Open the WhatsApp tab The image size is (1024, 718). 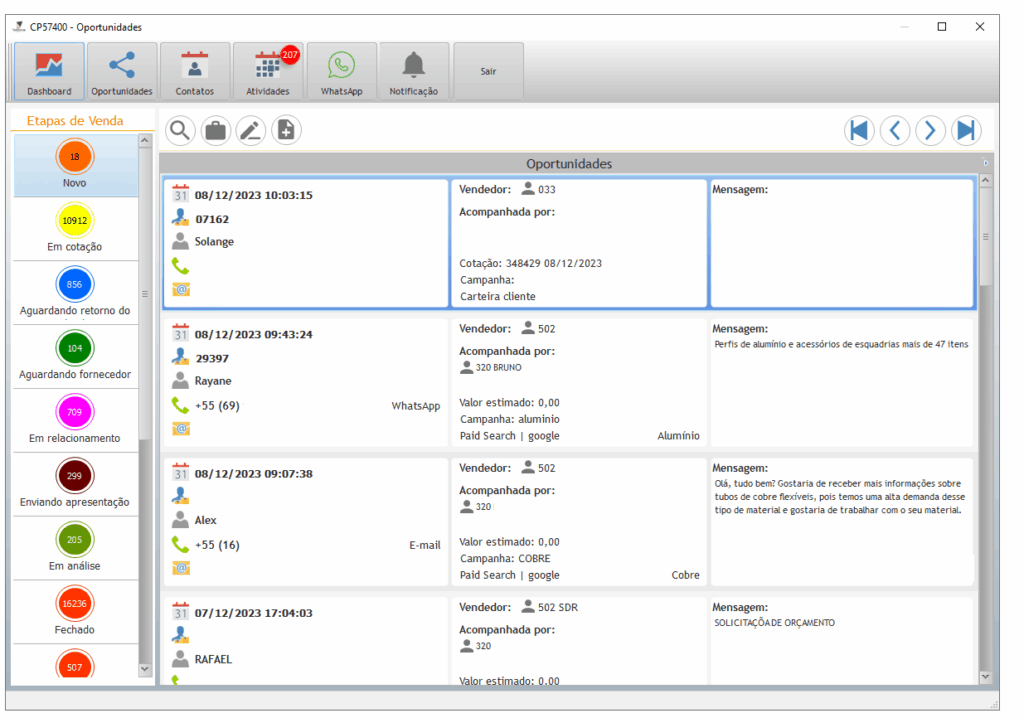[x=341, y=72]
